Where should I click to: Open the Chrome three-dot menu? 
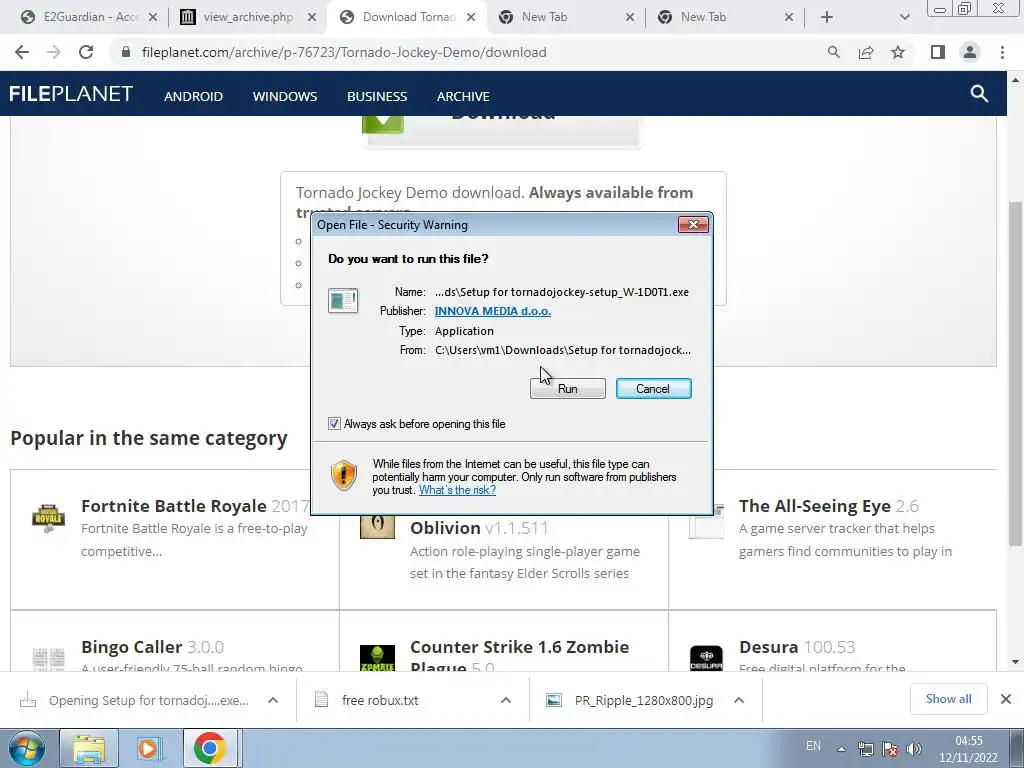tap(1002, 52)
